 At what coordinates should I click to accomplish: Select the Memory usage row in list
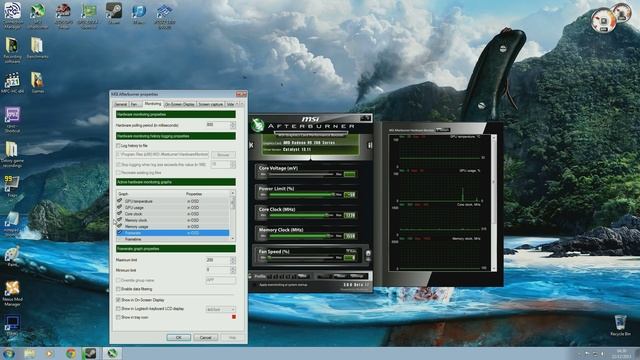pyautogui.click(x=173, y=226)
